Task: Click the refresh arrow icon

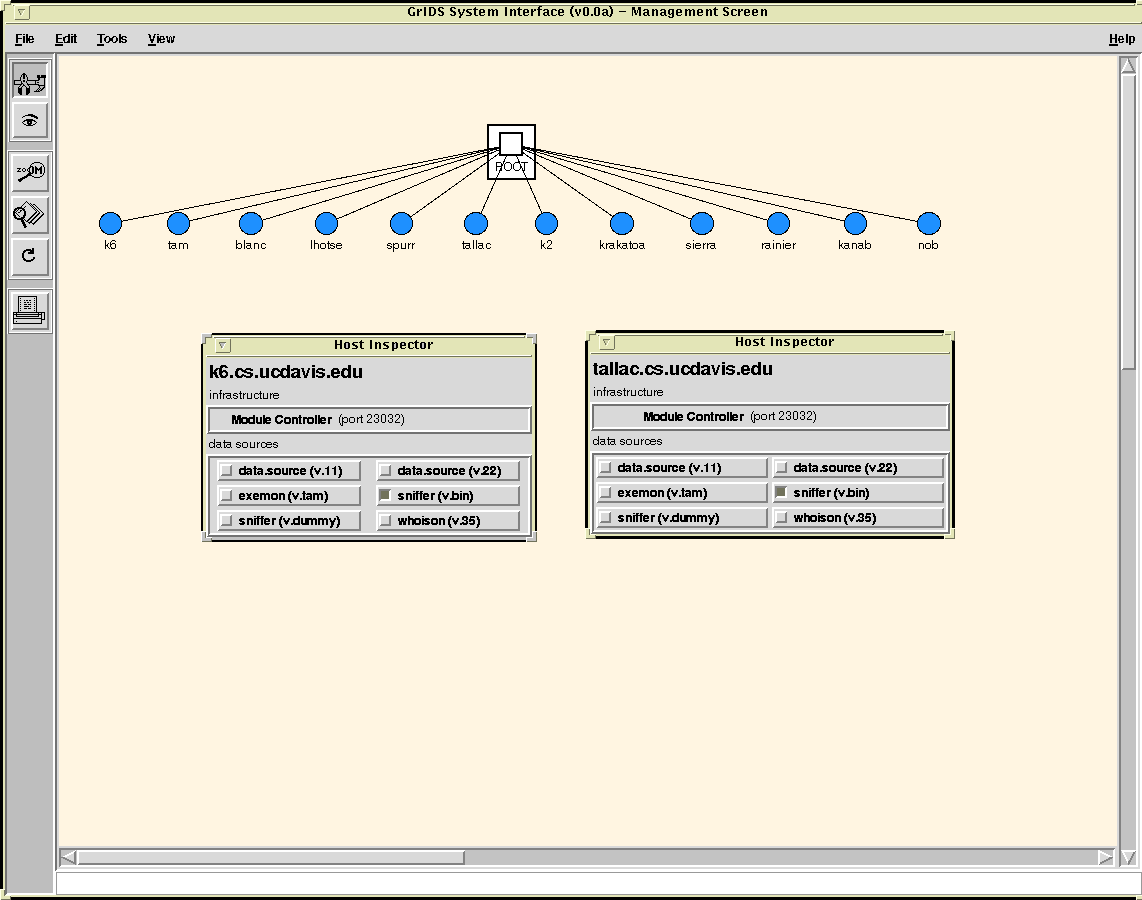Action: [x=30, y=255]
